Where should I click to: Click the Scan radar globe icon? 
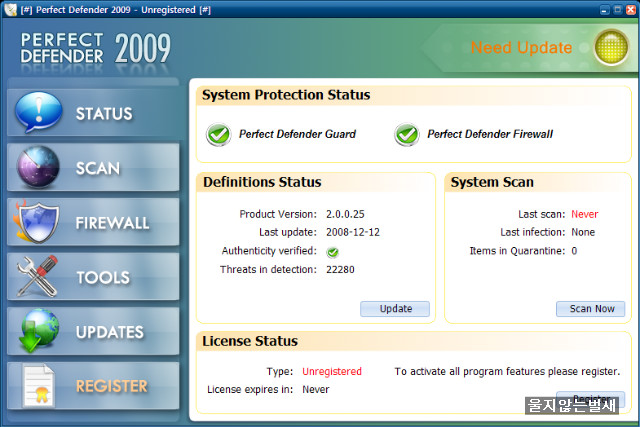(38, 167)
